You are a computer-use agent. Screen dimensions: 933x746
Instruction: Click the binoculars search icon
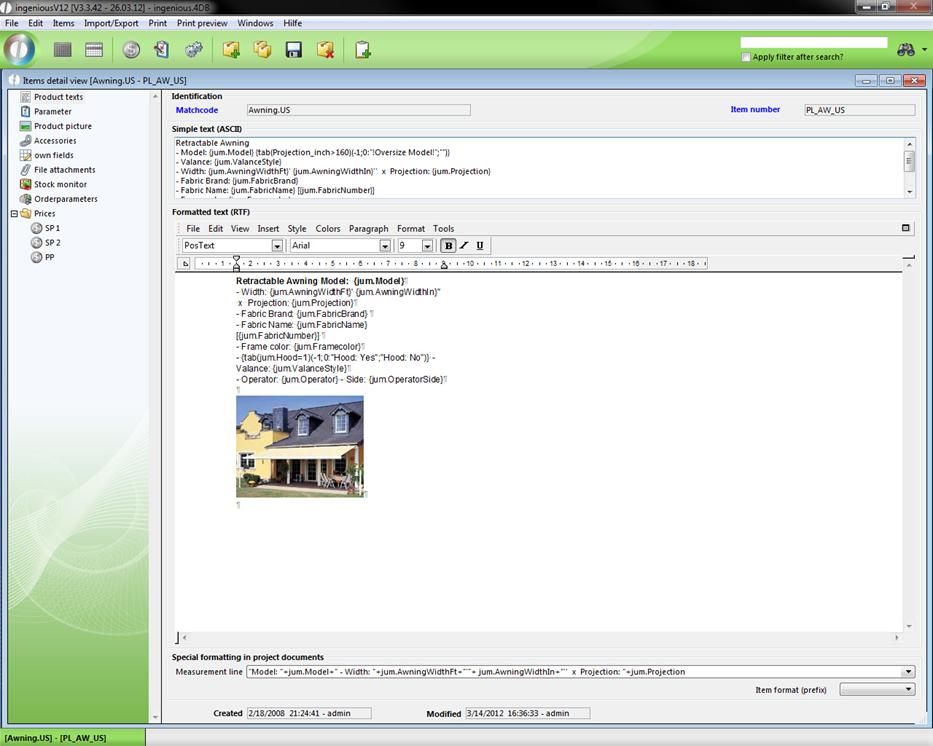click(x=906, y=50)
